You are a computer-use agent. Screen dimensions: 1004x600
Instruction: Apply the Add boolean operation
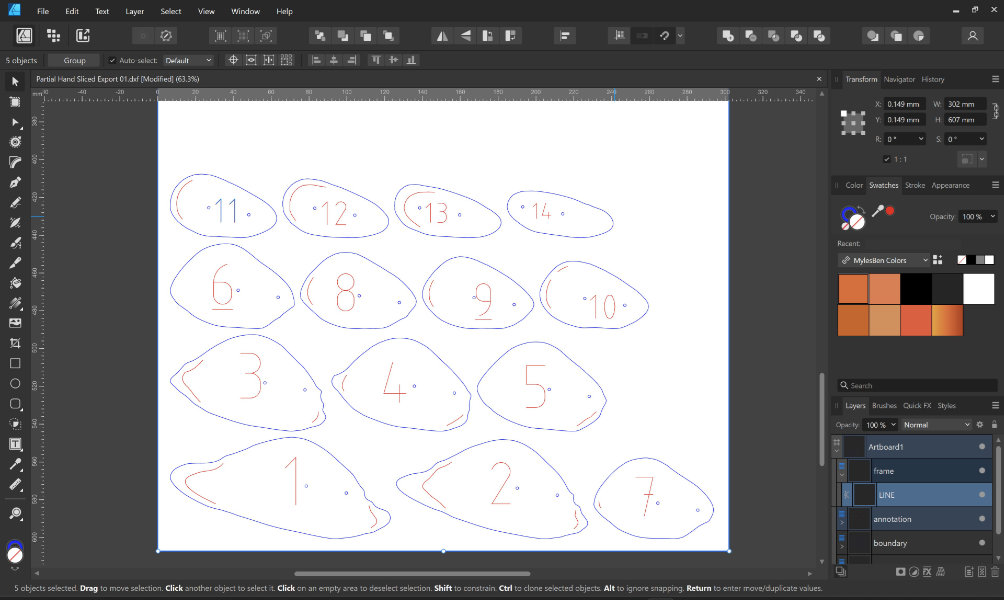click(728, 36)
